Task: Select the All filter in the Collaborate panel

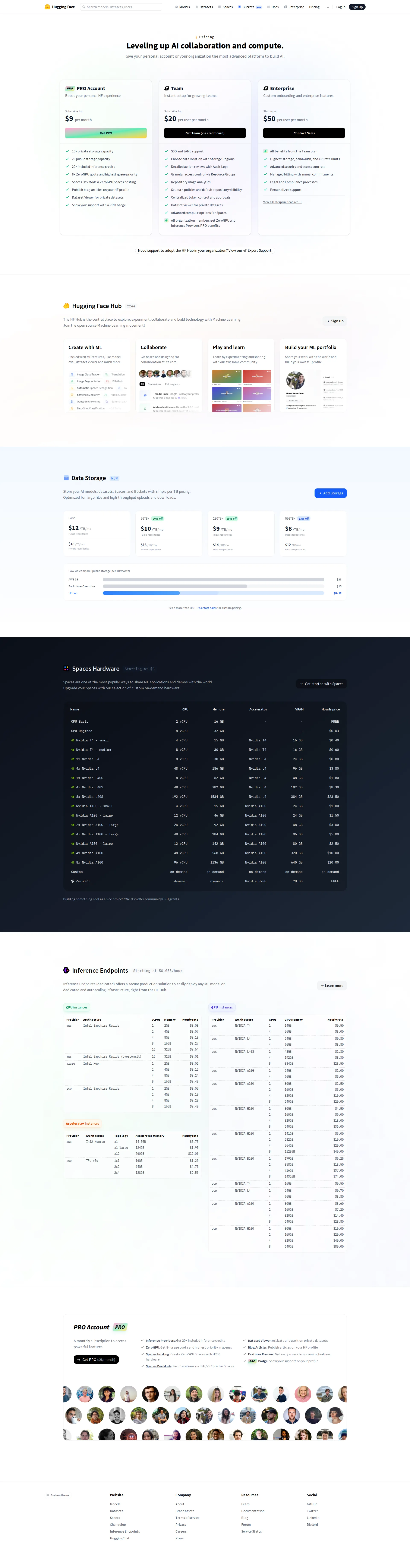Action: coord(143,384)
